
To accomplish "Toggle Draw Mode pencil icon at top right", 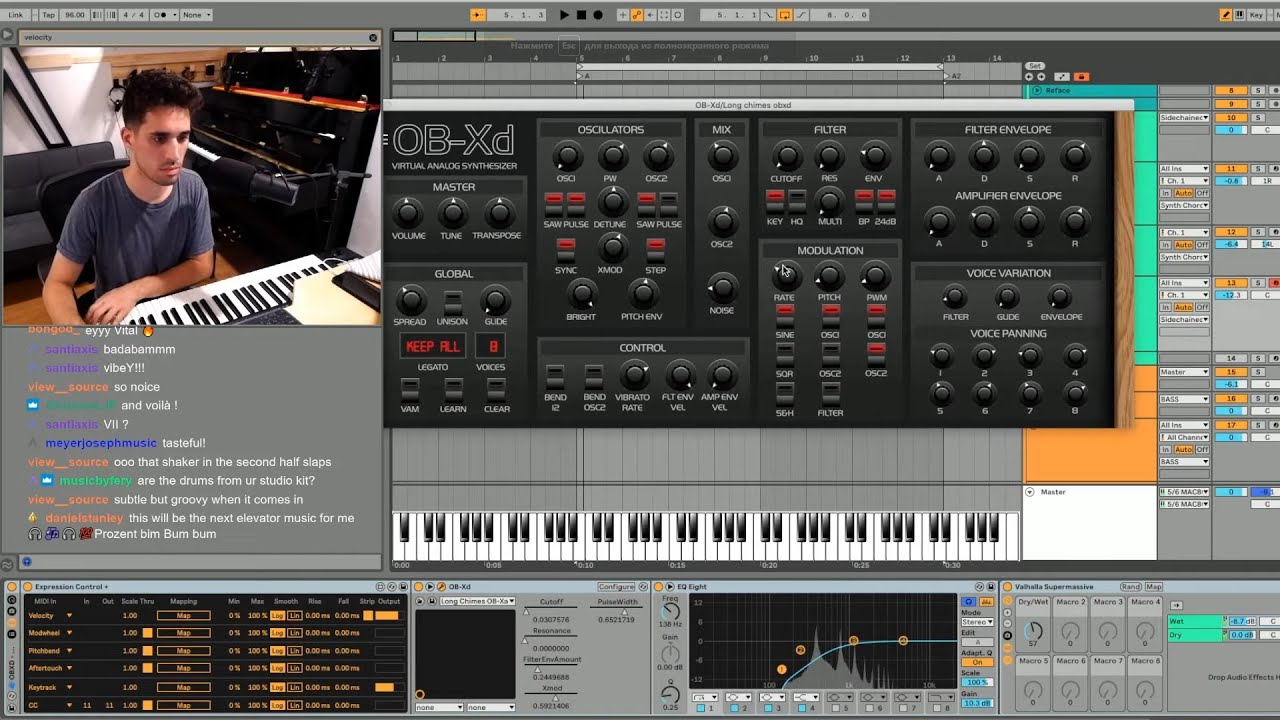I will (x=1227, y=15).
